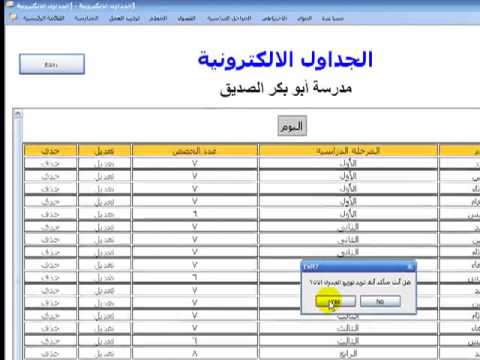The width and height of the screenshot is (480, 360).
Task: Select ٦ cell in the الأول rows
Action: [195, 214]
